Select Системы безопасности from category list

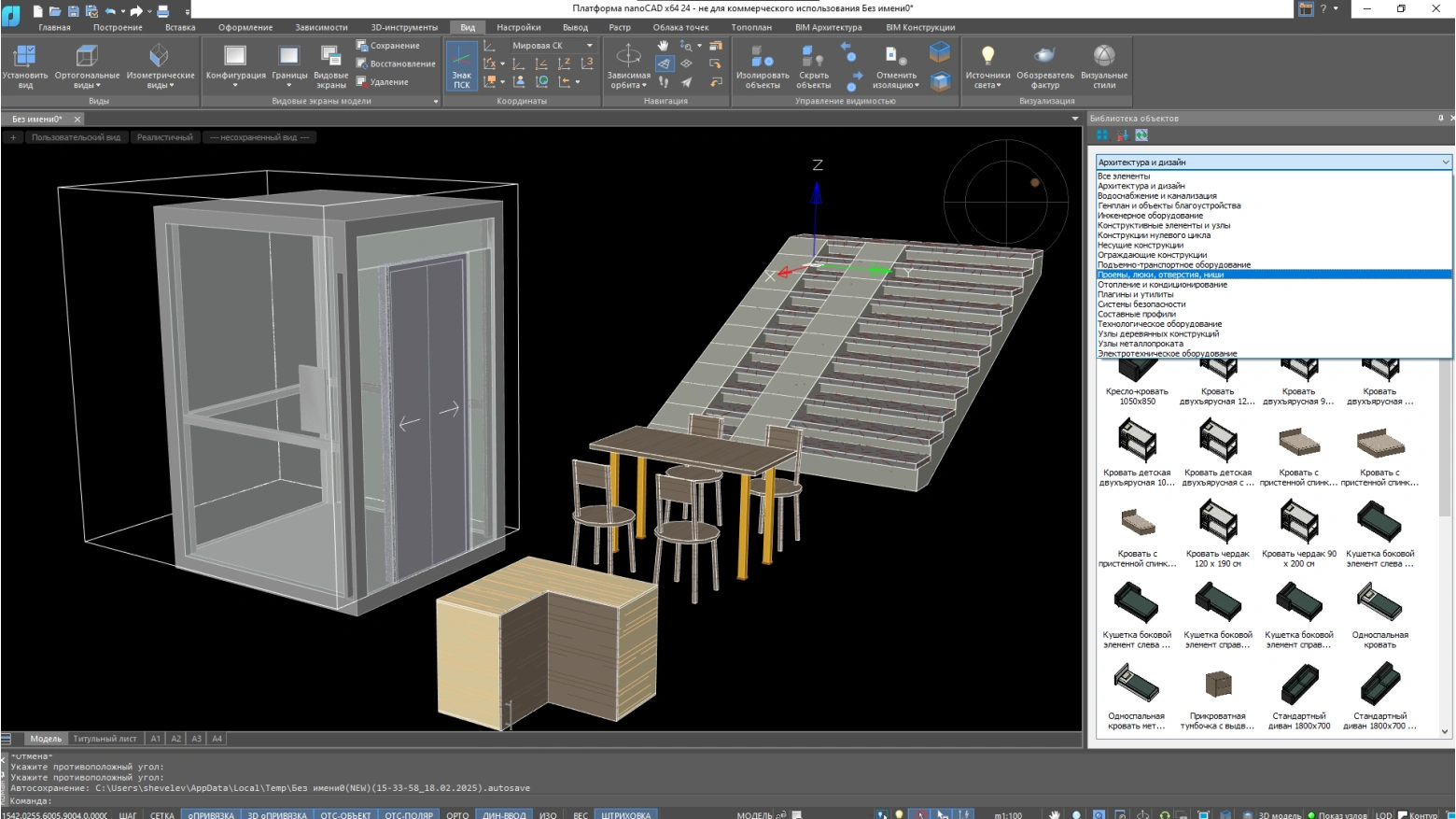(1141, 304)
